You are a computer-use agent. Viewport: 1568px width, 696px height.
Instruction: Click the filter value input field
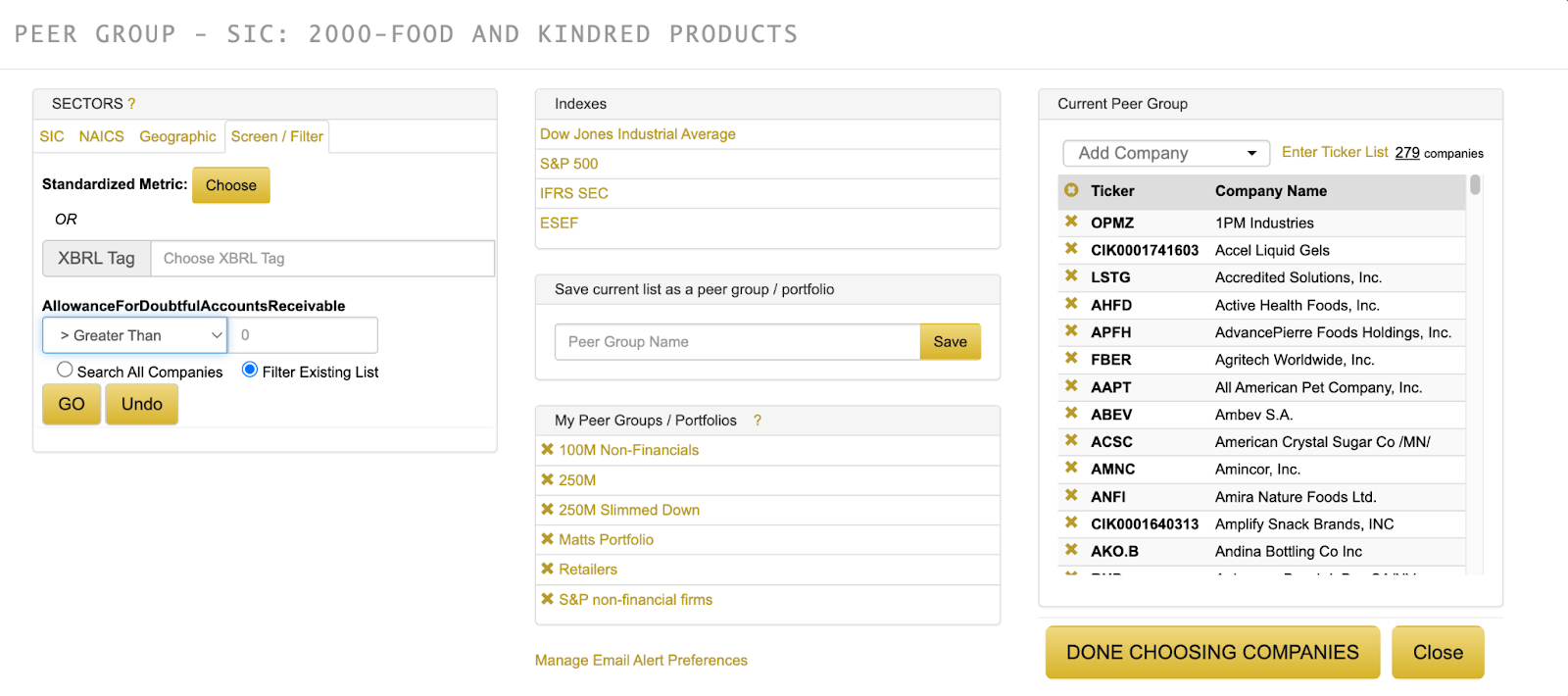303,335
